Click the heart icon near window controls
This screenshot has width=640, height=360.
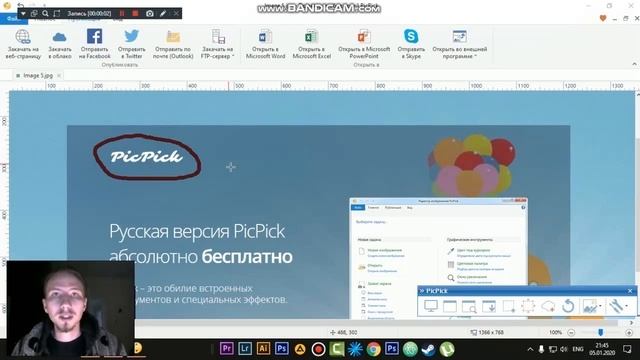(603, 18)
